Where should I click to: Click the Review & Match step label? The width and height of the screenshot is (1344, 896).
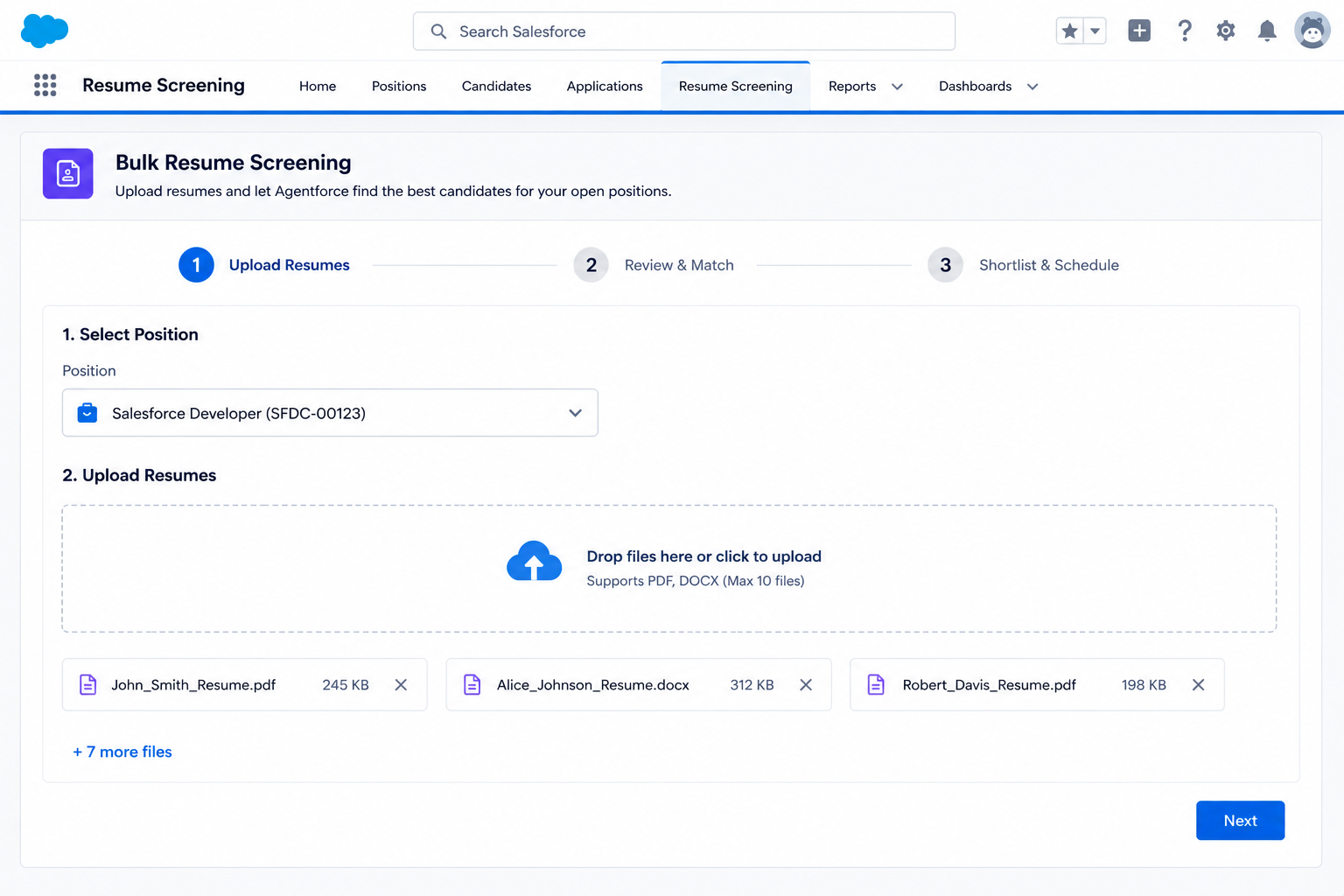(679, 265)
